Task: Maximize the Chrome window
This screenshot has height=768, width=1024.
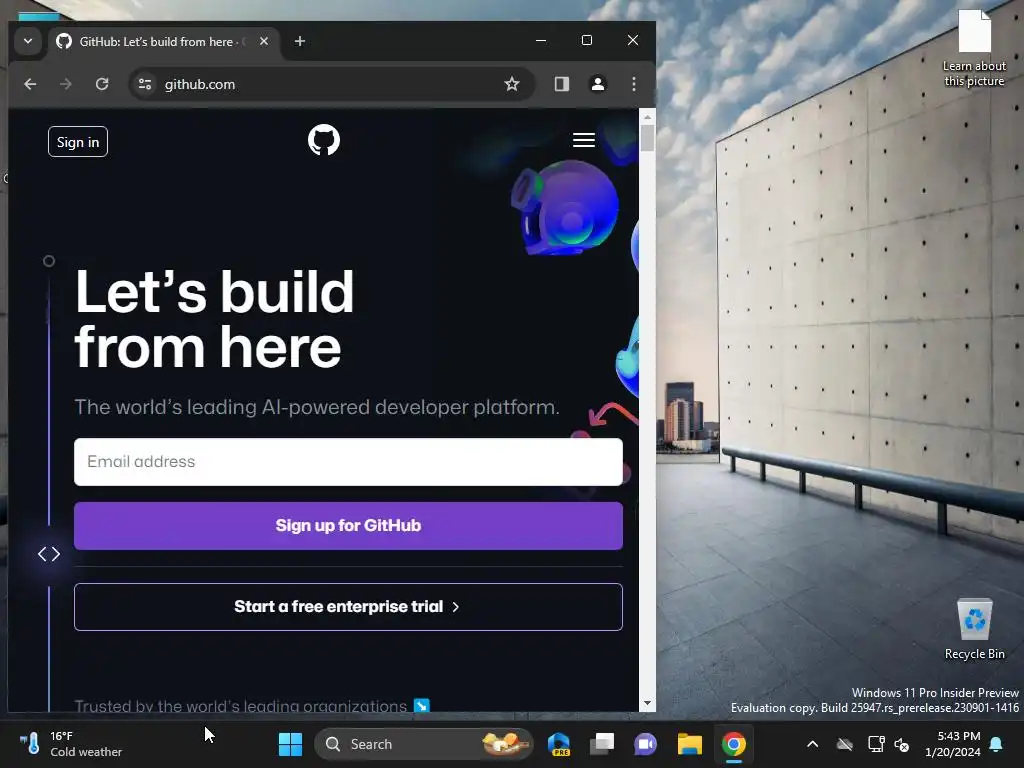Action: [586, 40]
